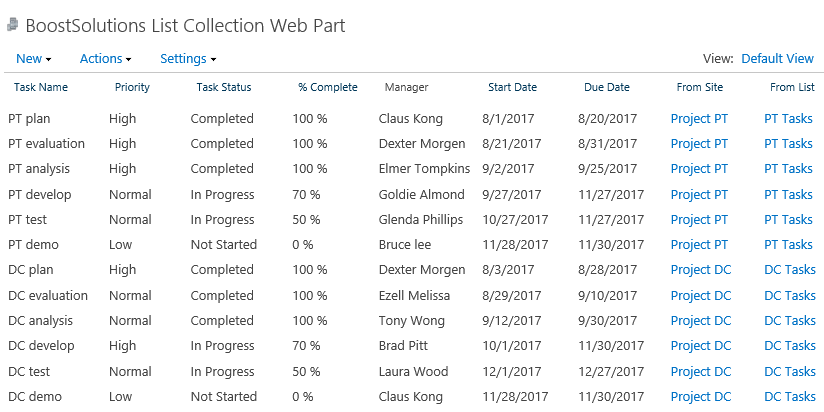Screen dimensions: 824x412
Task: Open Project DC link in DC test row
Action: click(701, 372)
